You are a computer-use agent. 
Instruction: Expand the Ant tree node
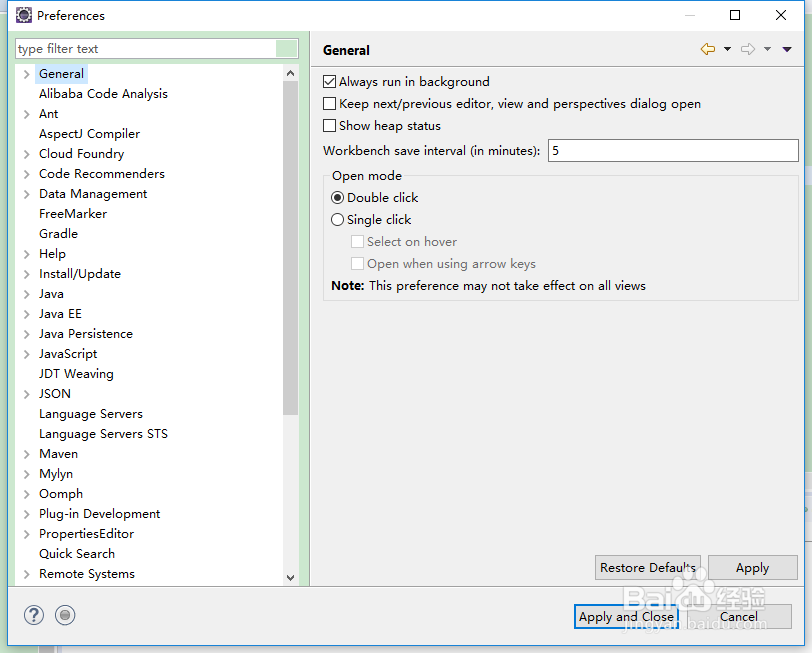[26, 114]
